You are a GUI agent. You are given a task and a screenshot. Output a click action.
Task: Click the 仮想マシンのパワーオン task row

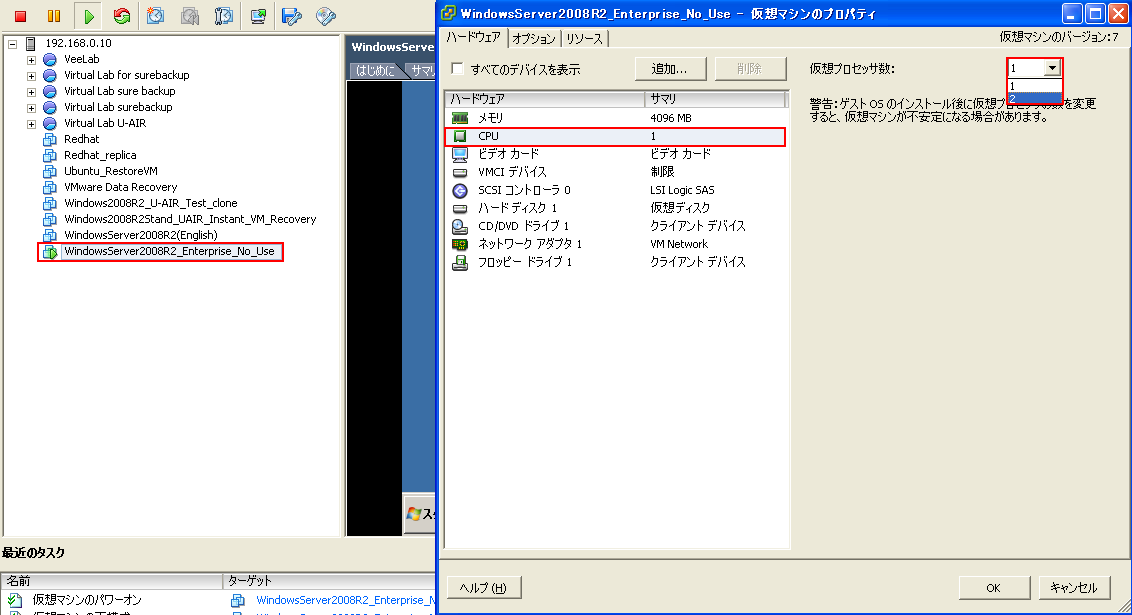(218, 600)
